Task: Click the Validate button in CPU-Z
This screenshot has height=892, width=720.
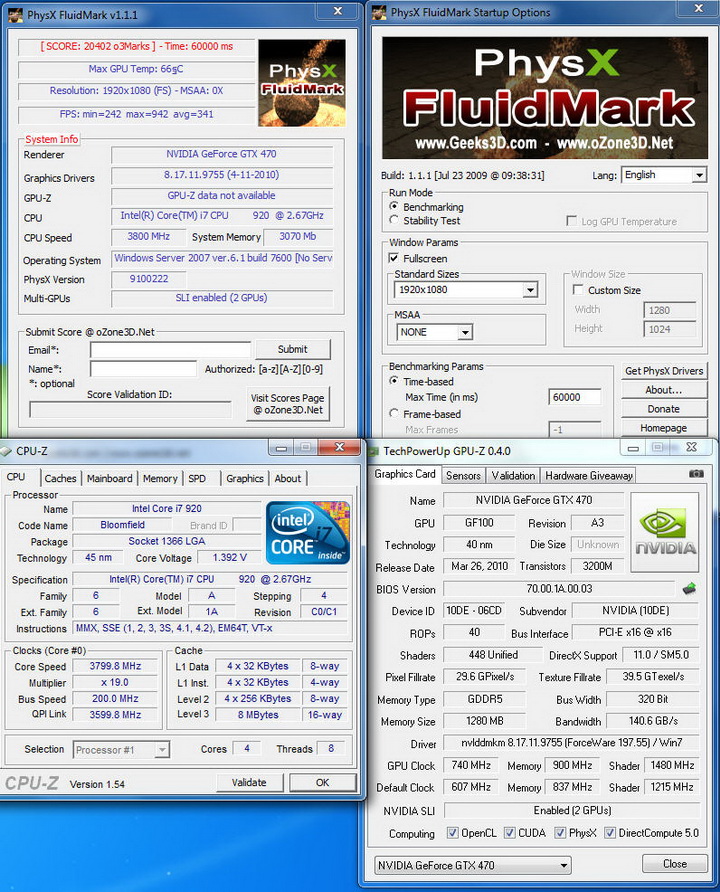Action: click(249, 783)
